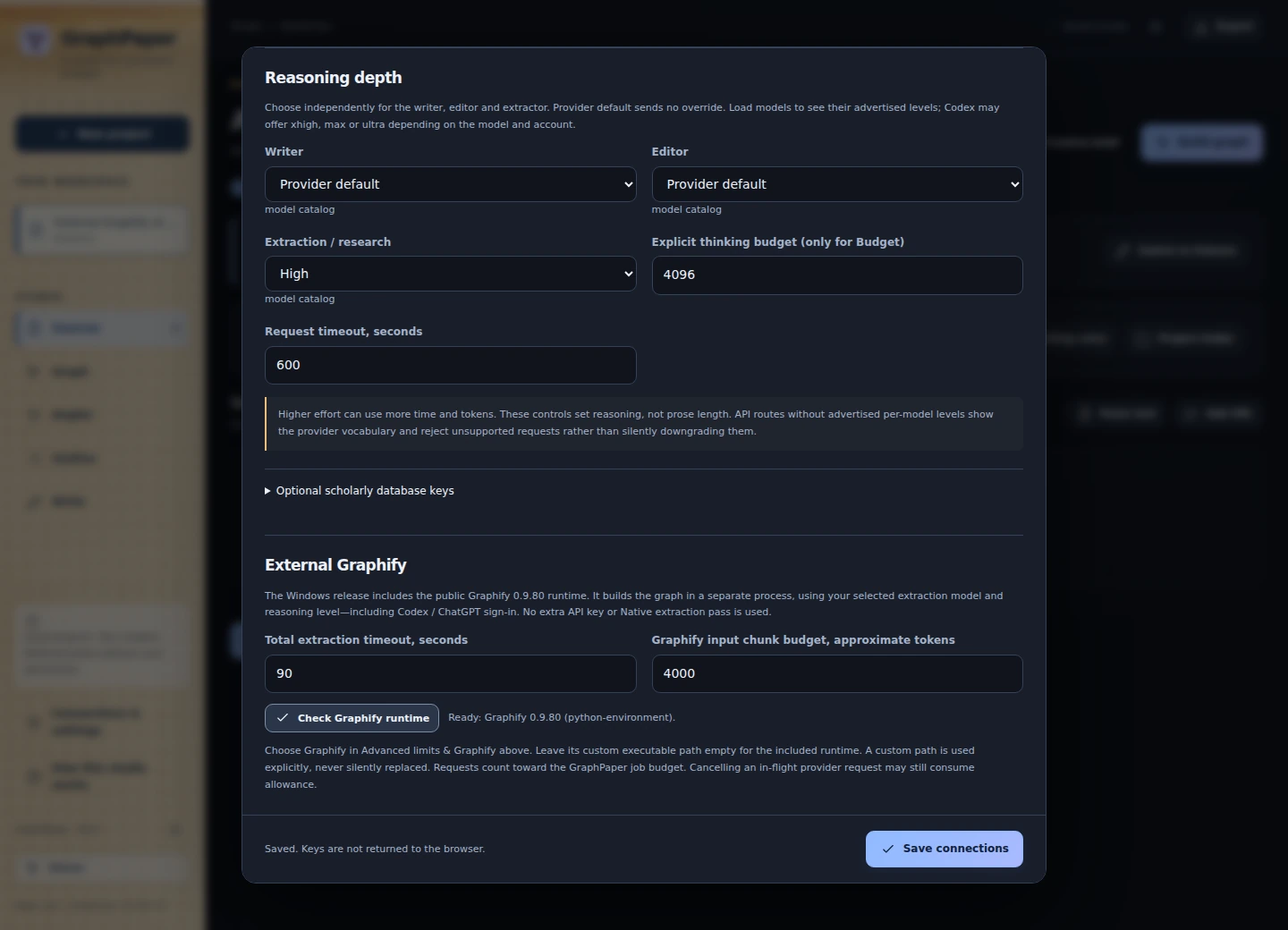
Task: Click the 'model catalog' text under Extraction / research
Action: pos(300,299)
